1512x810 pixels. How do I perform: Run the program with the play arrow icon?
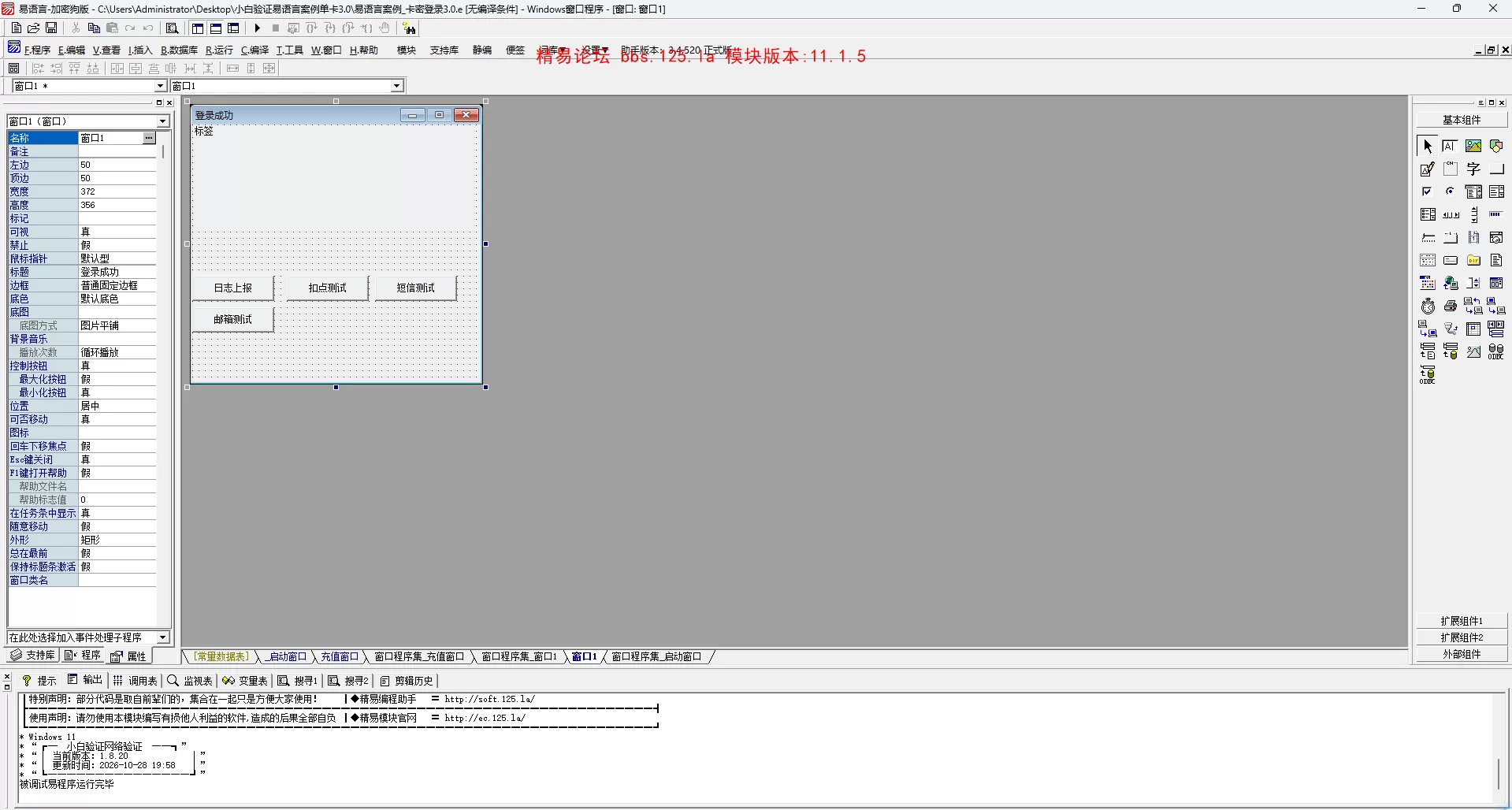click(x=257, y=28)
